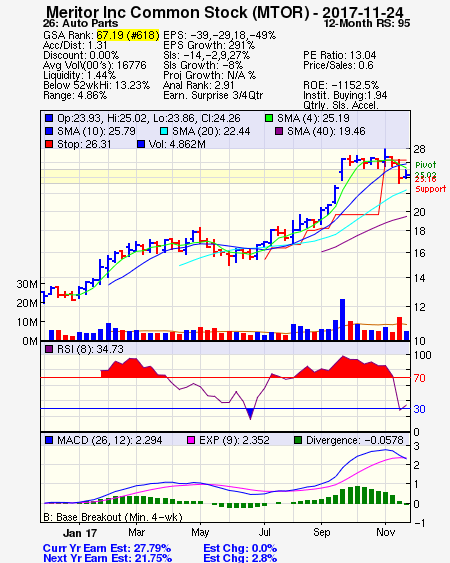Image resolution: width=450 pixels, height=563 pixels.
Task: Click the 'Earn. Surprise 3/4Qtr' text
Action: click(x=213, y=96)
